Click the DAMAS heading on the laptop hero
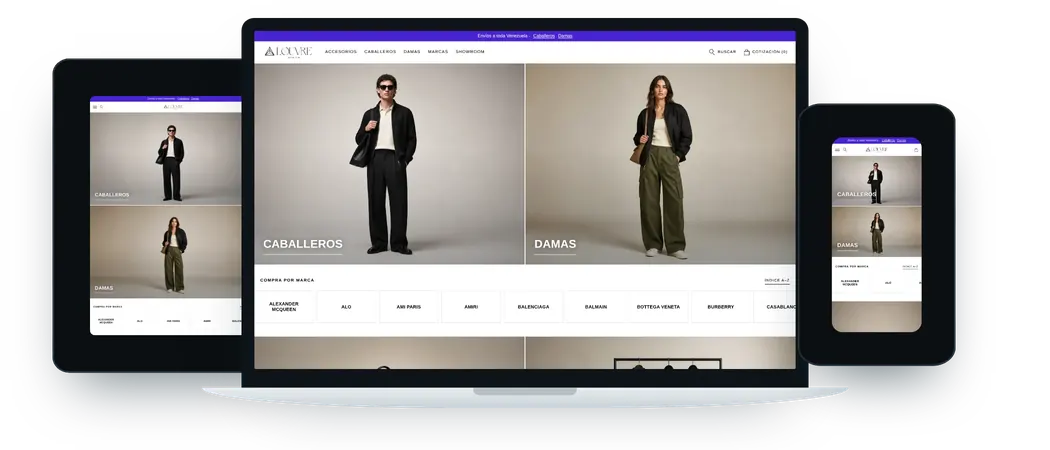Image resolution: width=1050 pixels, height=450 pixels. pyautogui.click(x=555, y=244)
